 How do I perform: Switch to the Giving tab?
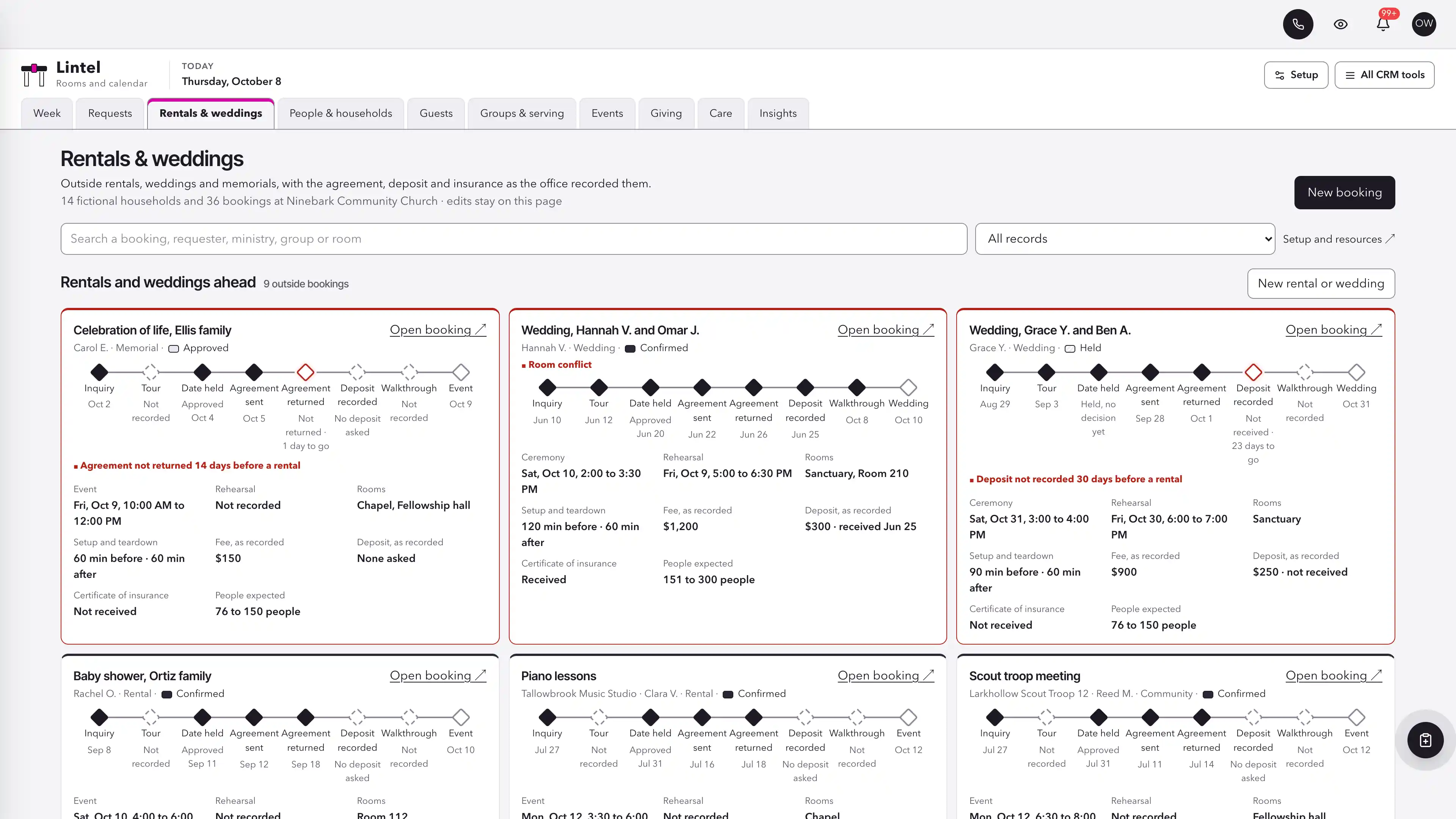coord(666,113)
